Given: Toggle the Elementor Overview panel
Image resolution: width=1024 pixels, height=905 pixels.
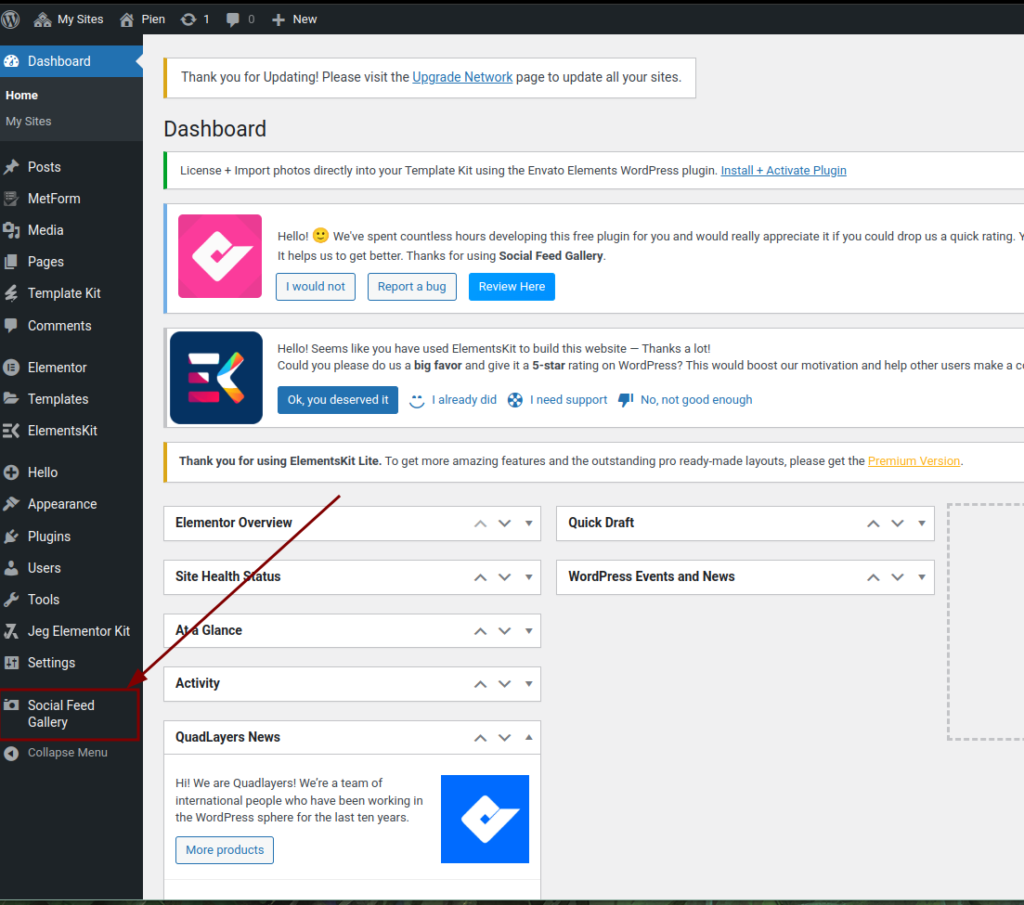Looking at the screenshot, I should (x=528, y=523).
